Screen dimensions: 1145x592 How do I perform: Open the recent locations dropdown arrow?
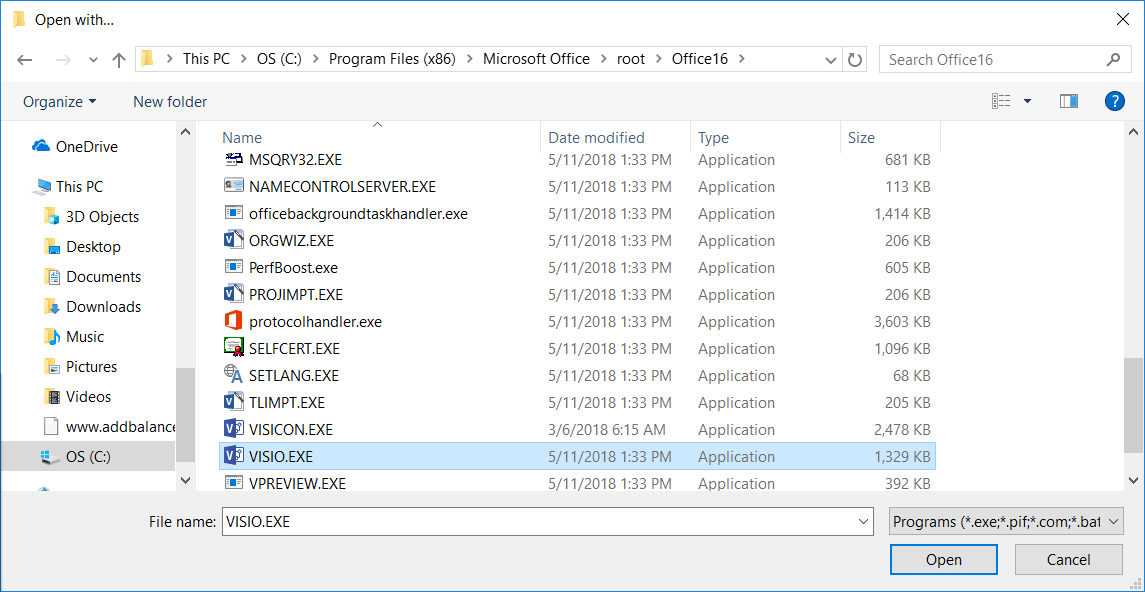point(93,60)
